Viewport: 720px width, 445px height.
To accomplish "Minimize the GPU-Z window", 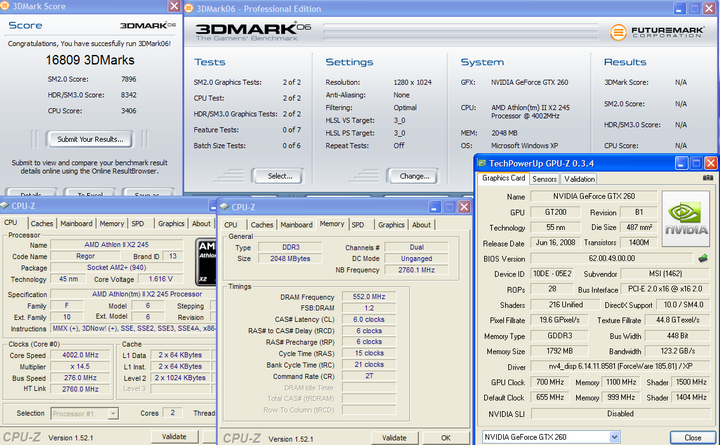I will [x=681, y=163].
